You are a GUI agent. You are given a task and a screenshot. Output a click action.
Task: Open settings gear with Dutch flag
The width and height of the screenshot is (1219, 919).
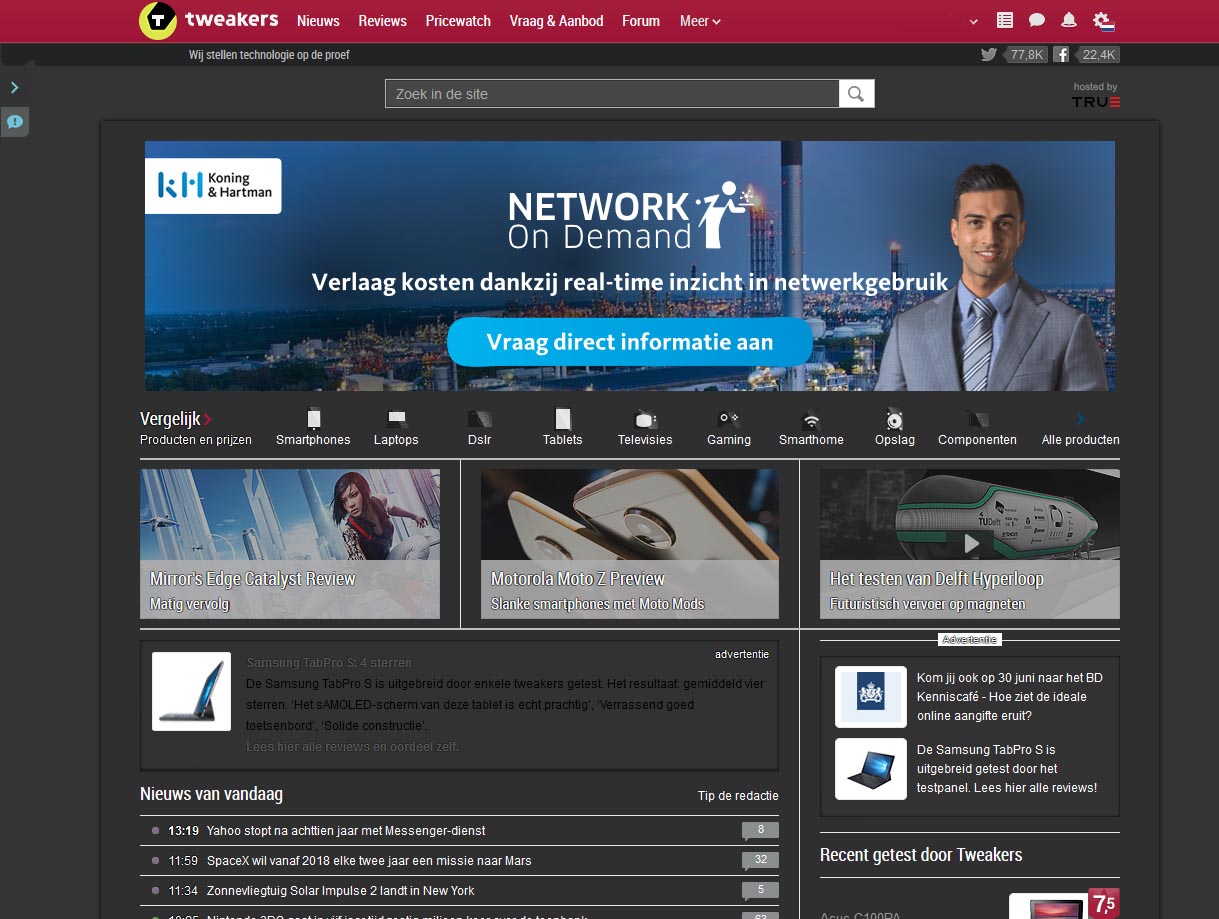coord(1103,21)
